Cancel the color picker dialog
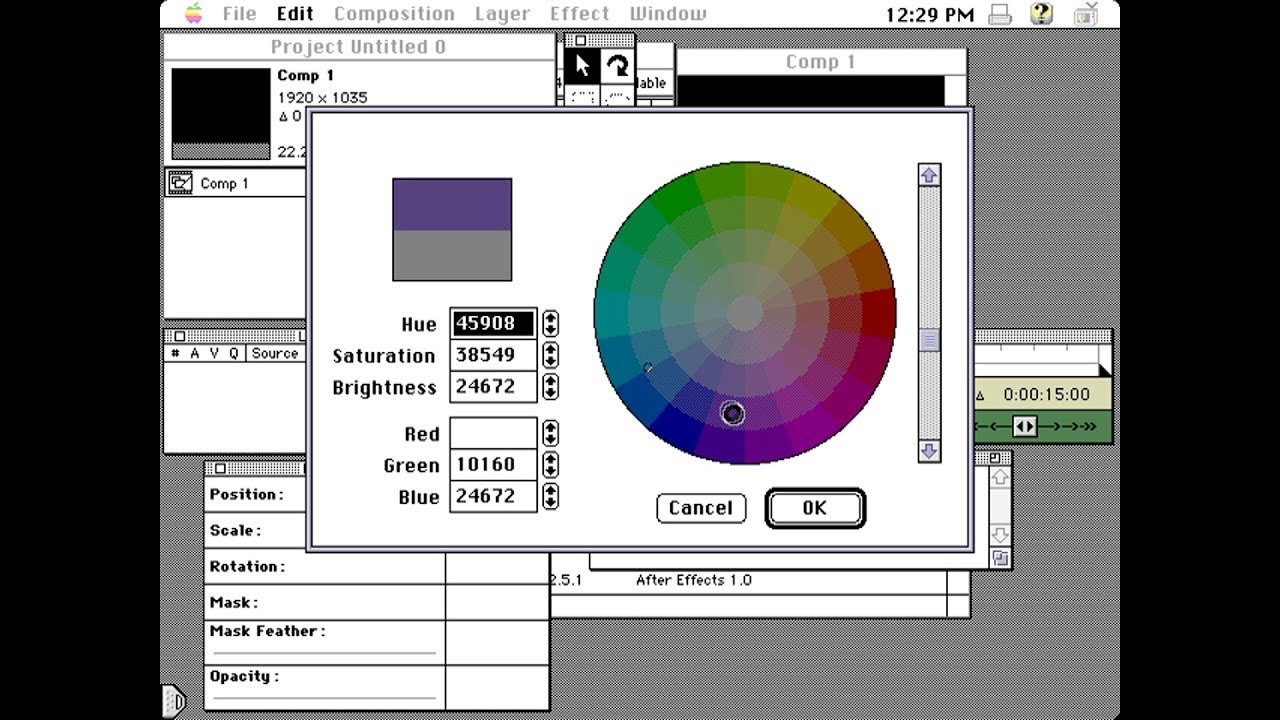The width and height of the screenshot is (1280, 720). (x=701, y=508)
